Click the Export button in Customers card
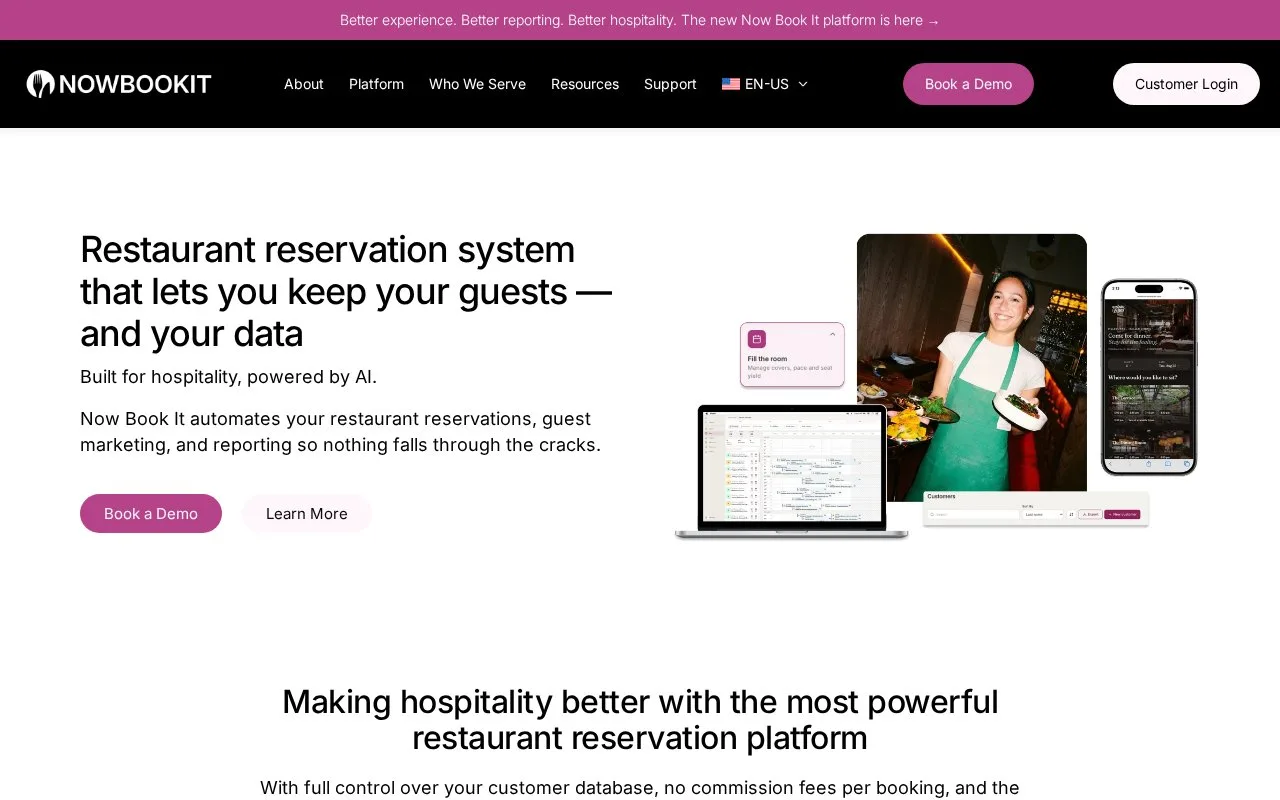The image size is (1280, 800). tap(1089, 515)
